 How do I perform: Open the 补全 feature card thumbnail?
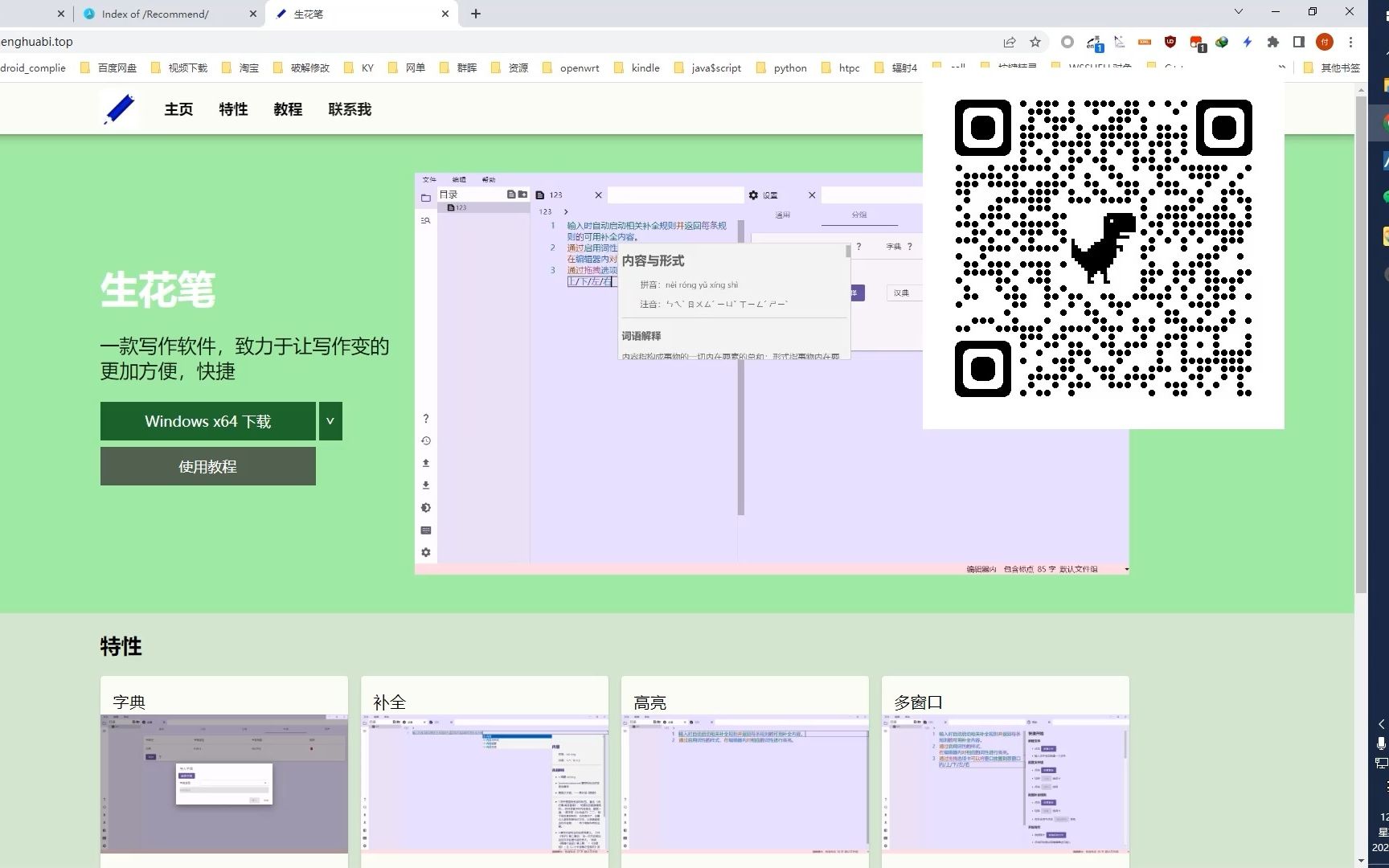tap(485, 784)
